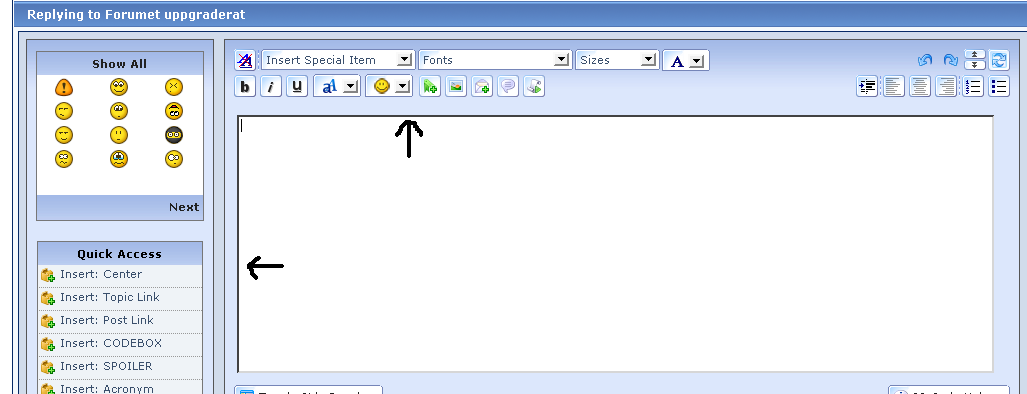This screenshot has height=394, width=1027.
Task: Go to Next emoticons page
Action: (x=184, y=207)
